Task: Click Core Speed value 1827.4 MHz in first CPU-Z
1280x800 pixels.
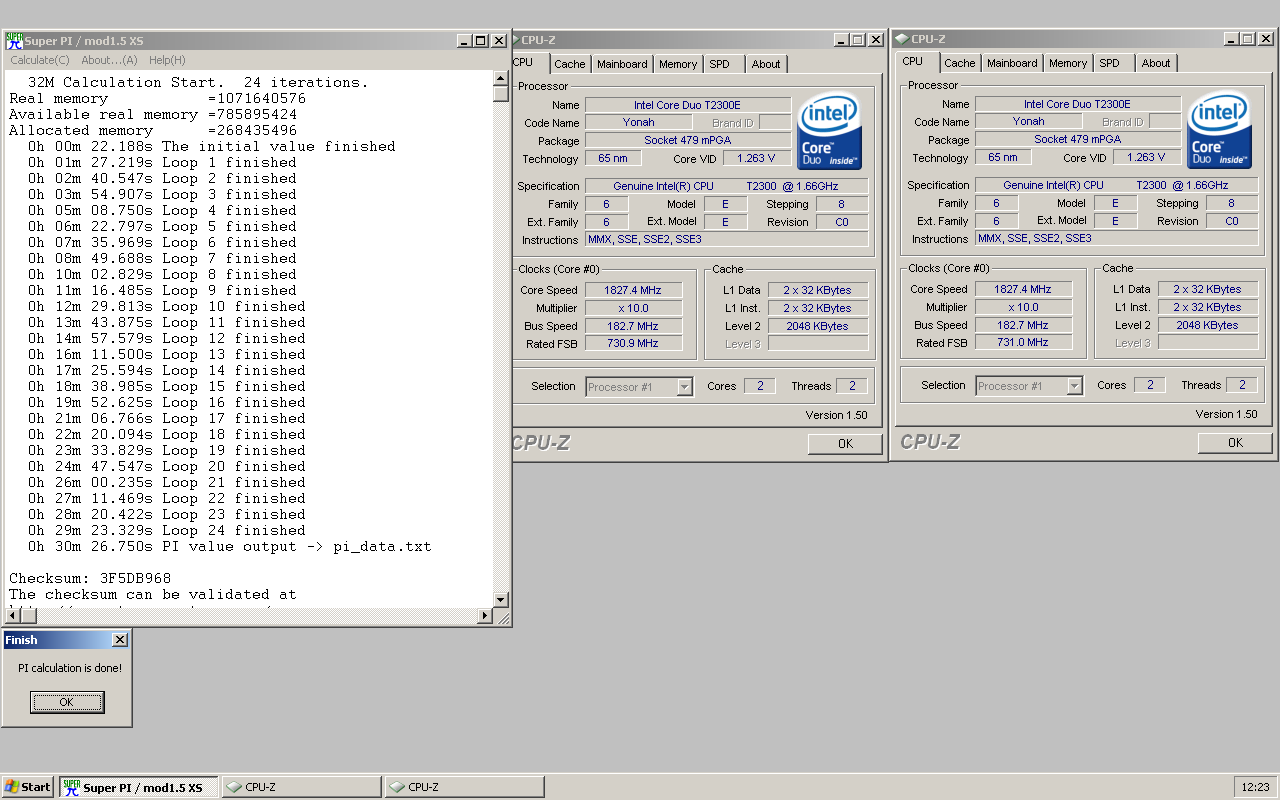Action: tap(632, 290)
